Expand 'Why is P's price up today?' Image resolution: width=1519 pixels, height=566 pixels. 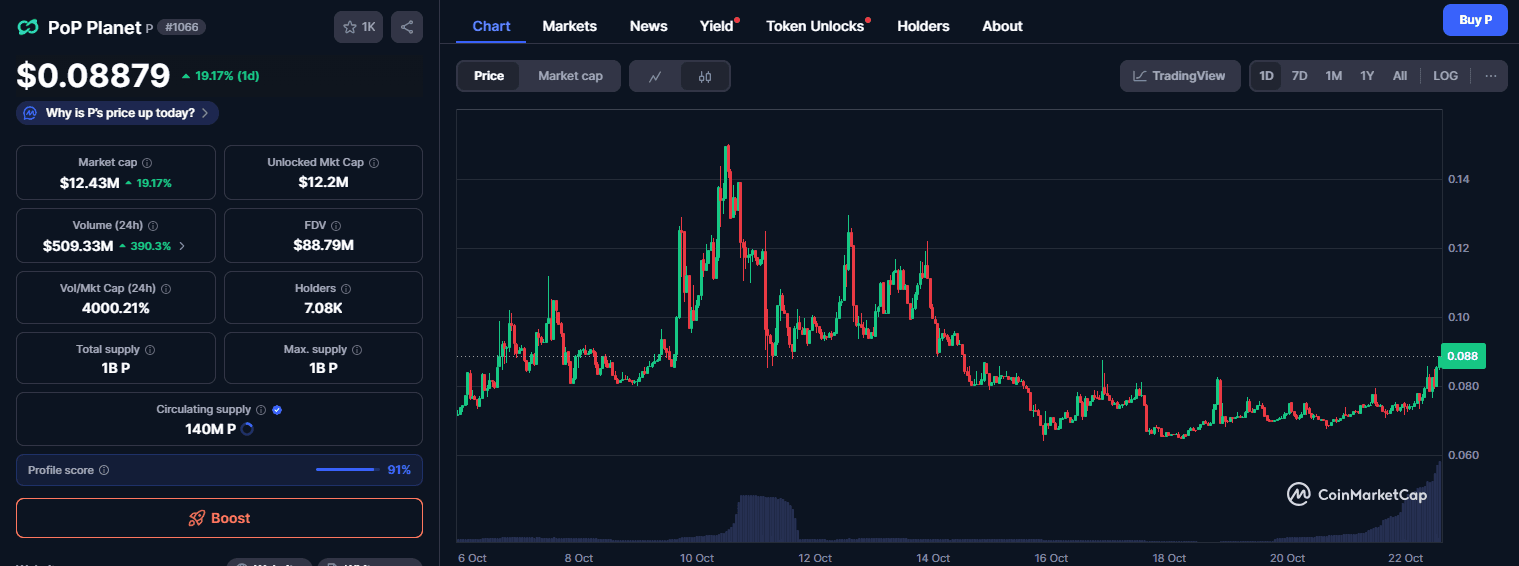pyautogui.click(x=118, y=113)
